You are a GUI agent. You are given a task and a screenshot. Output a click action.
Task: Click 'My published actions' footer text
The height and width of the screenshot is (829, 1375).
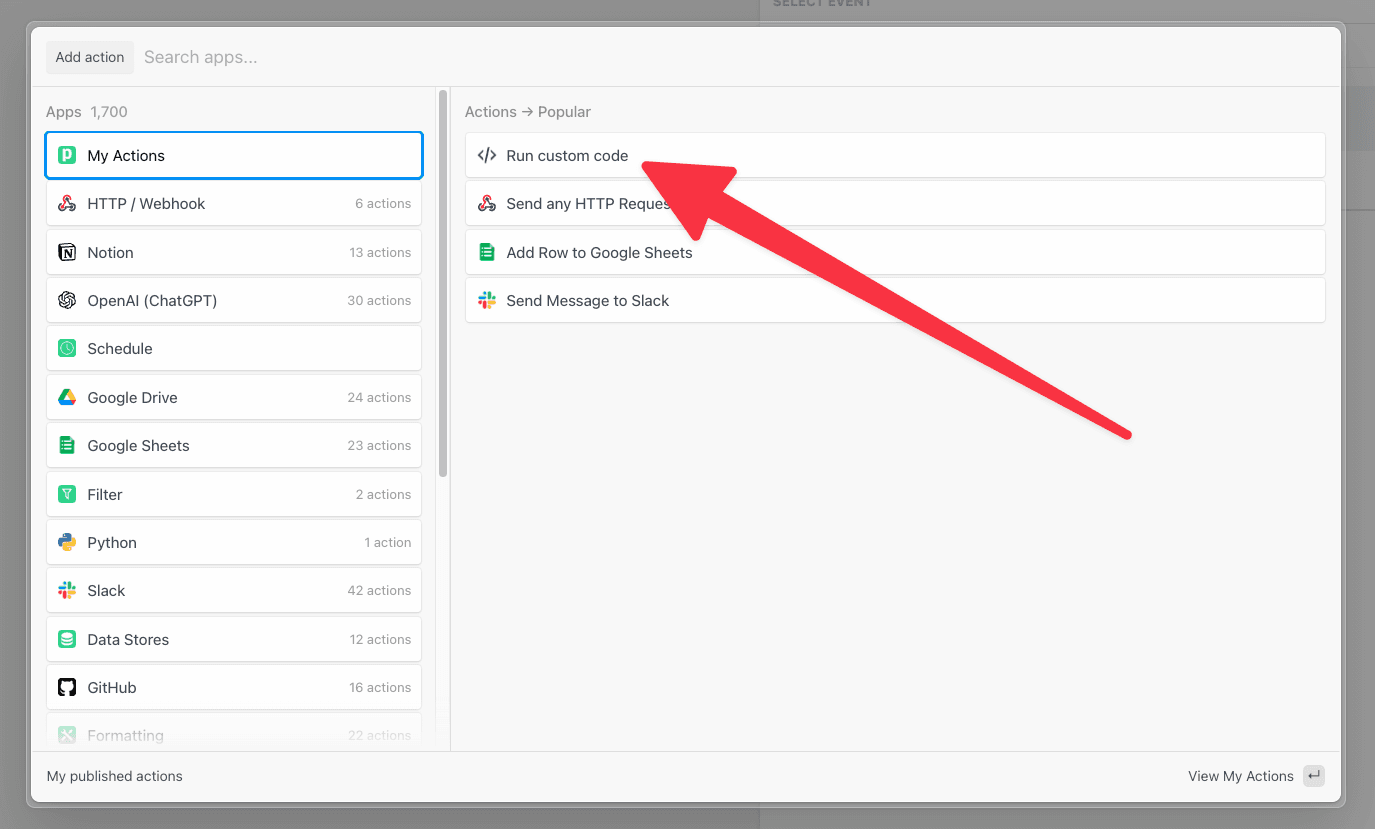pyautogui.click(x=115, y=776)
